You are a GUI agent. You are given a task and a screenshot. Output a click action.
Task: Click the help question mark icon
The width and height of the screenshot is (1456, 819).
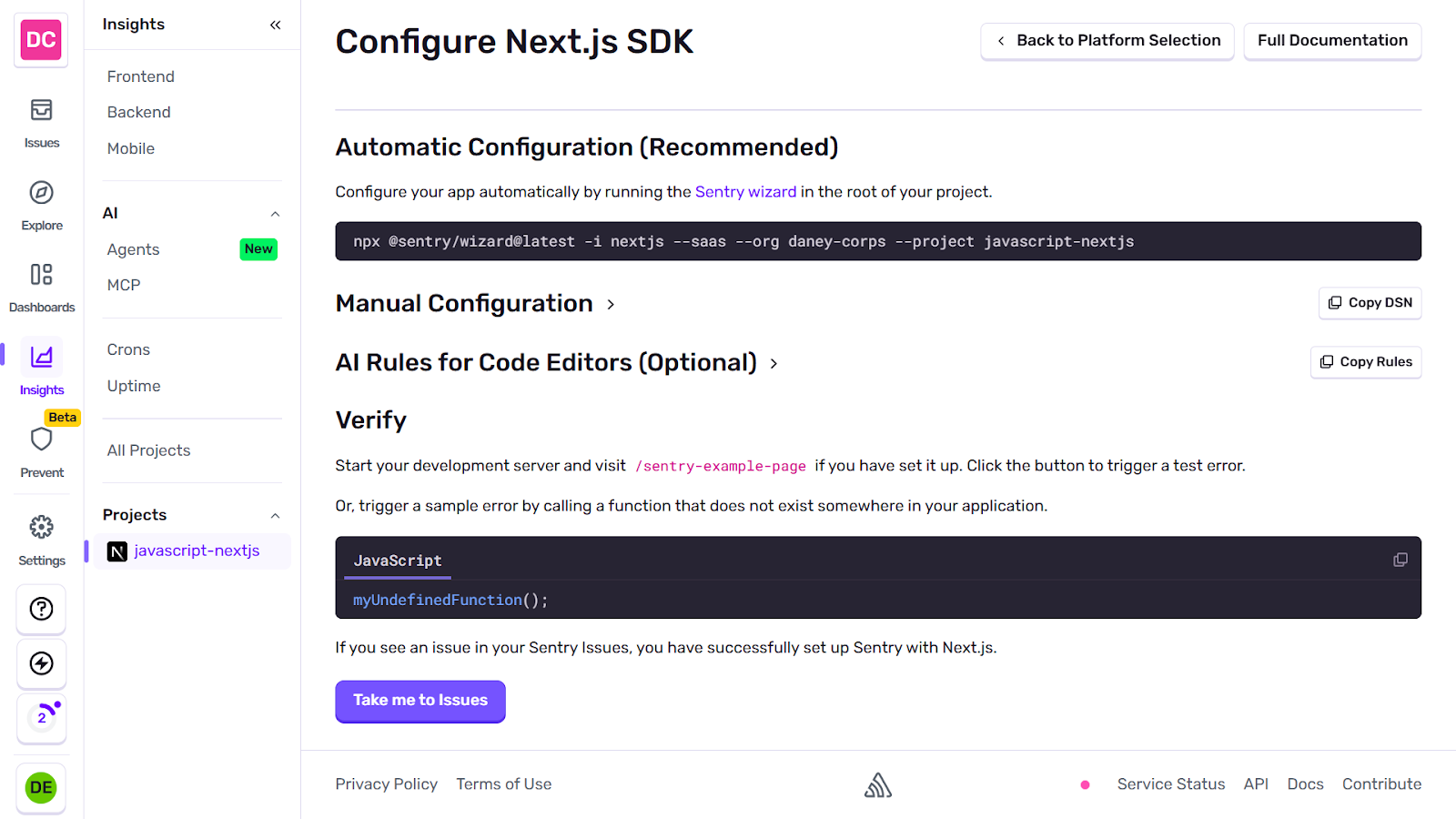[41, 609]
